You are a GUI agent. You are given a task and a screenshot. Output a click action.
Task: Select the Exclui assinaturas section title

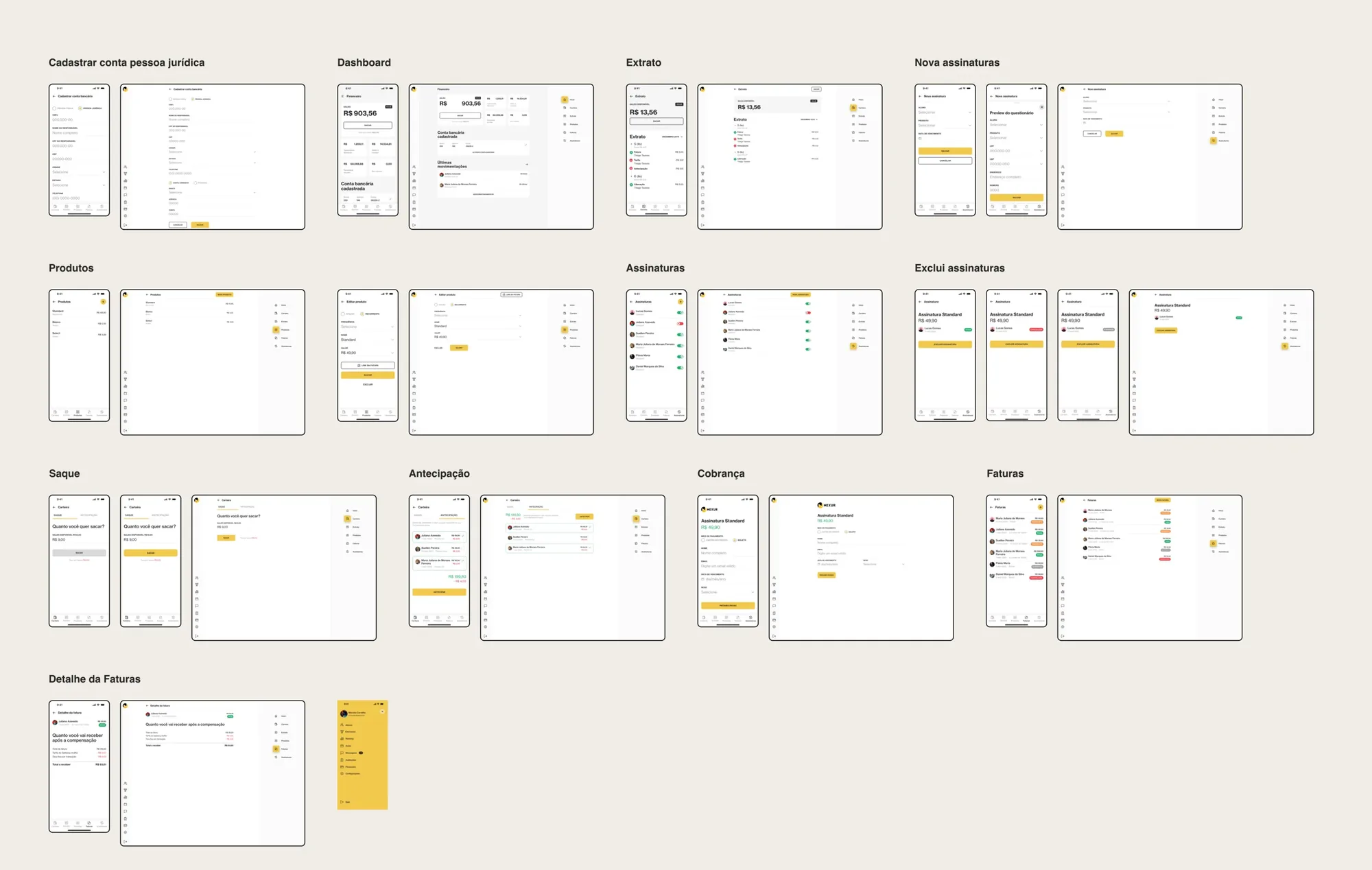pyautogui.click(x=960, y=268)
